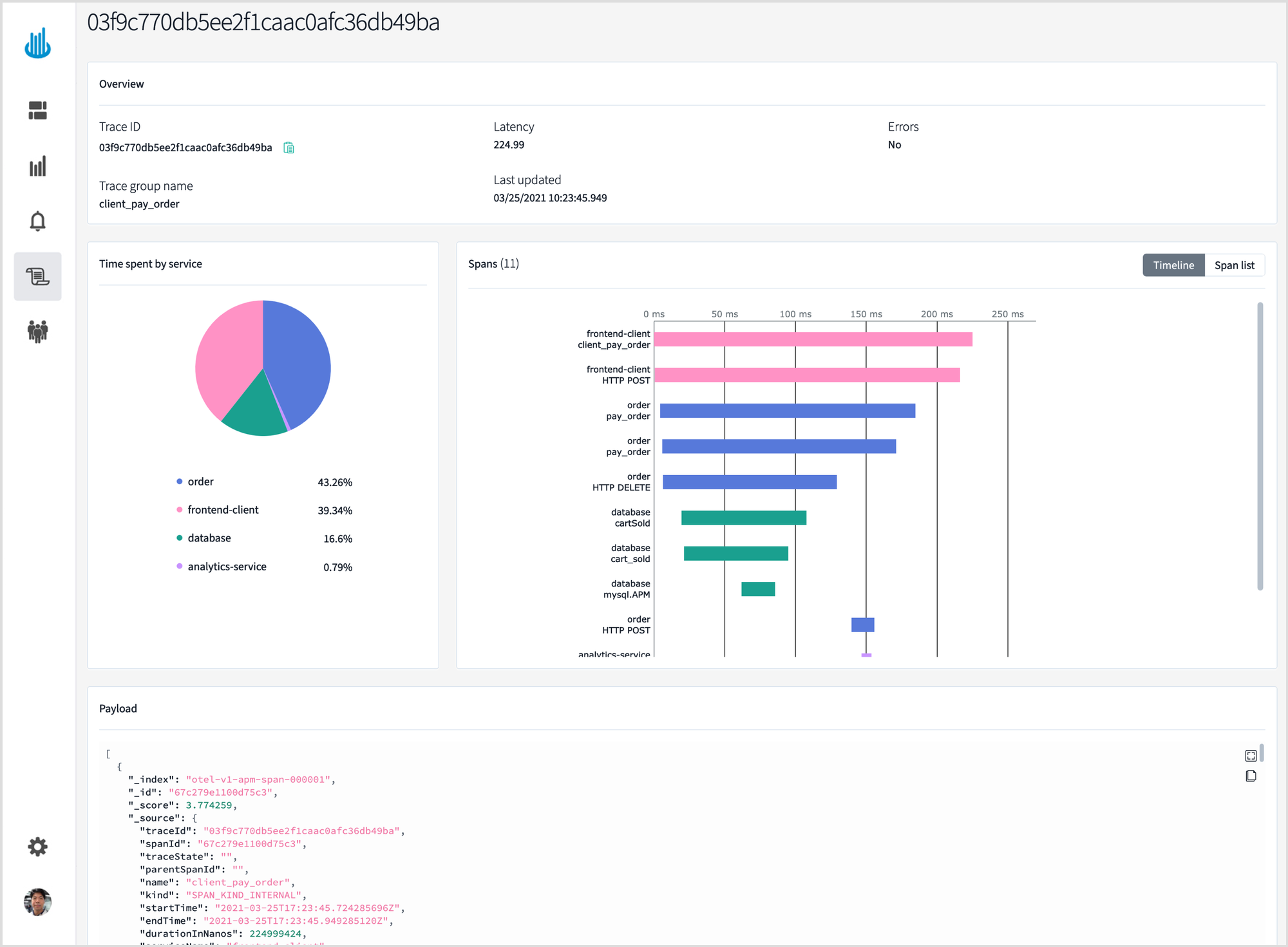1288x947 pixels.
Task: Click the Spans panel vertical scrollbar
Action: pyautogui.click(x=1260, y=445)
